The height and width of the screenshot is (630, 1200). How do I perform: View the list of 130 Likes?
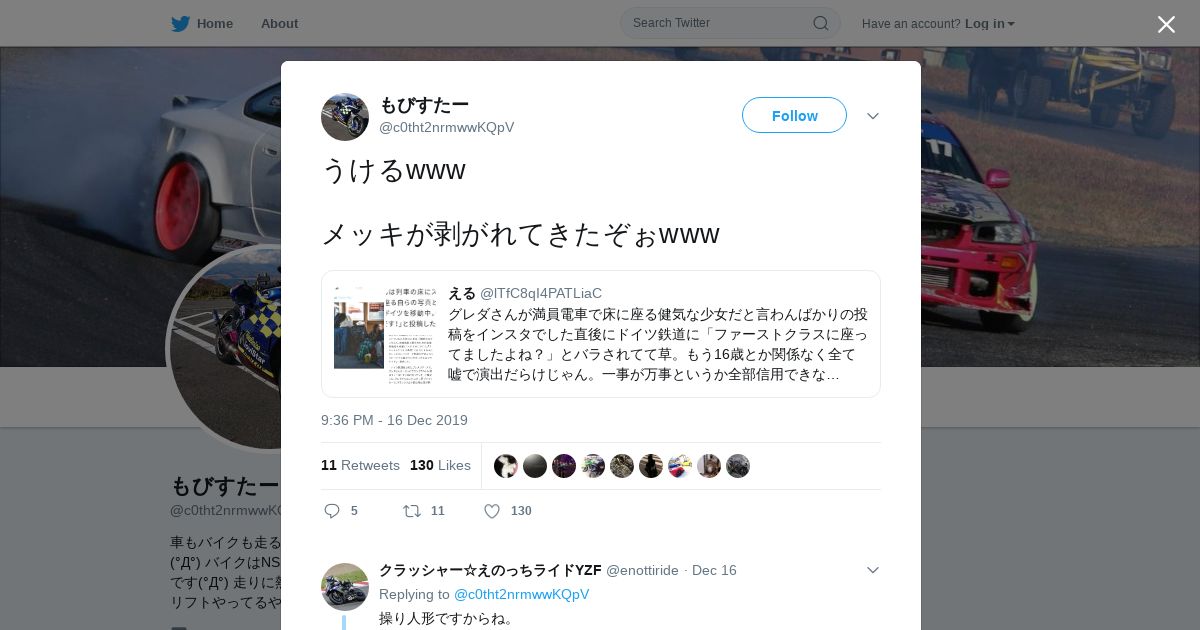440,465
